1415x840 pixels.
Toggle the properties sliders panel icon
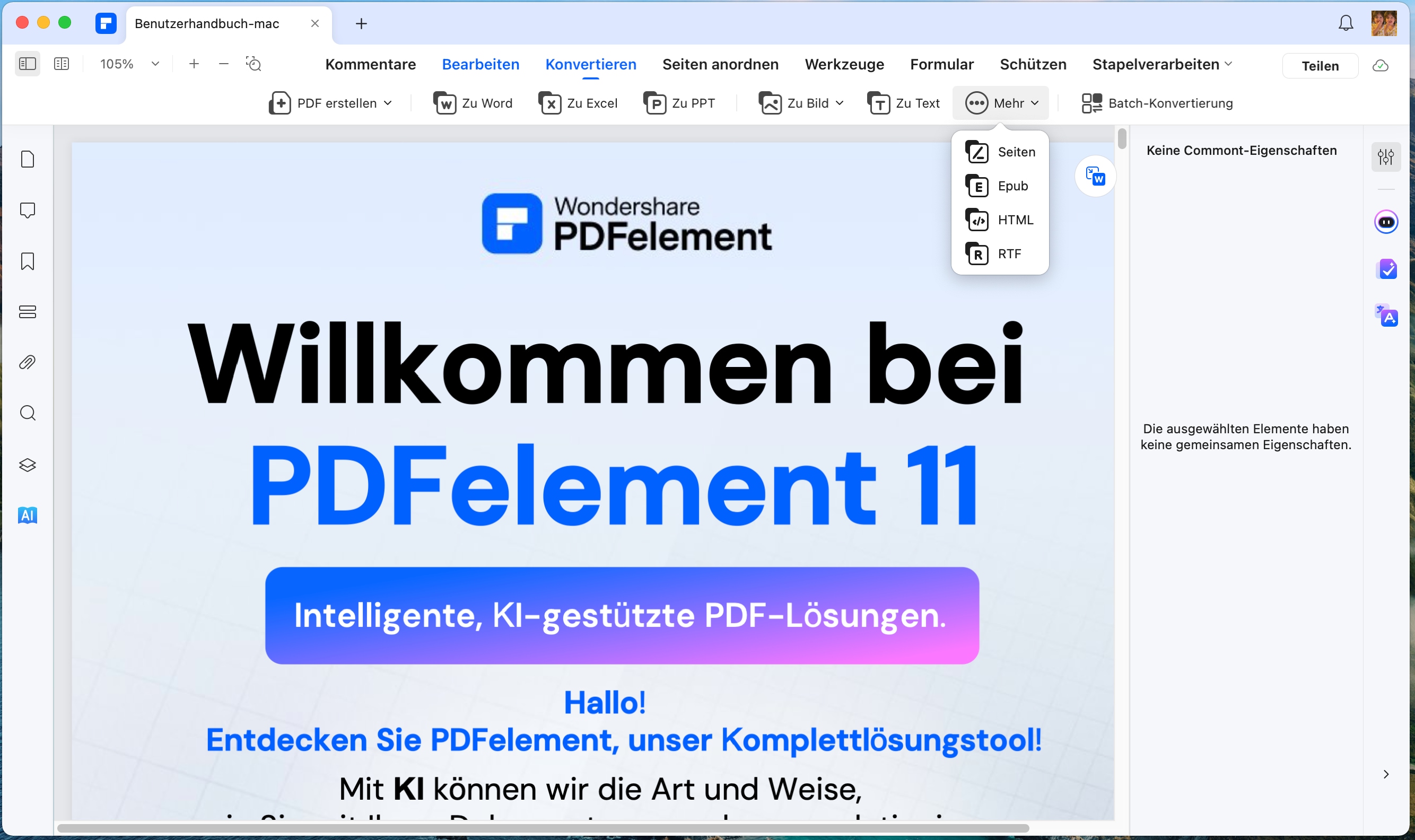click(1386, 157)
